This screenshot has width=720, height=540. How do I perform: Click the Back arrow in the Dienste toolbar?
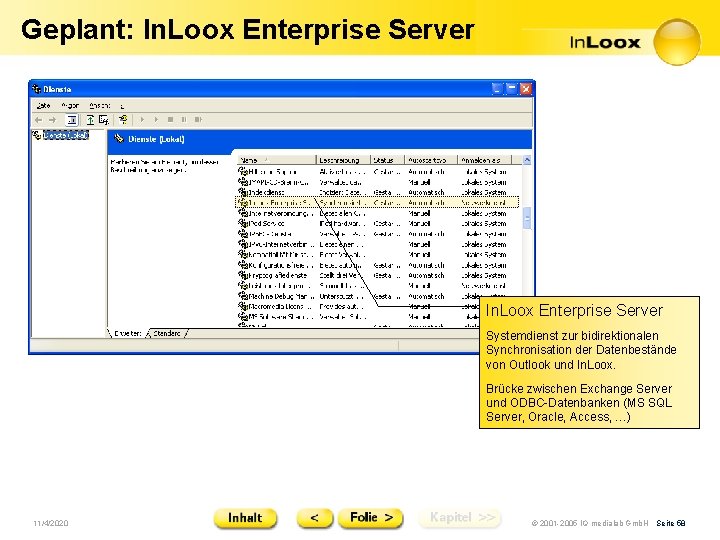tap(39, 120)
